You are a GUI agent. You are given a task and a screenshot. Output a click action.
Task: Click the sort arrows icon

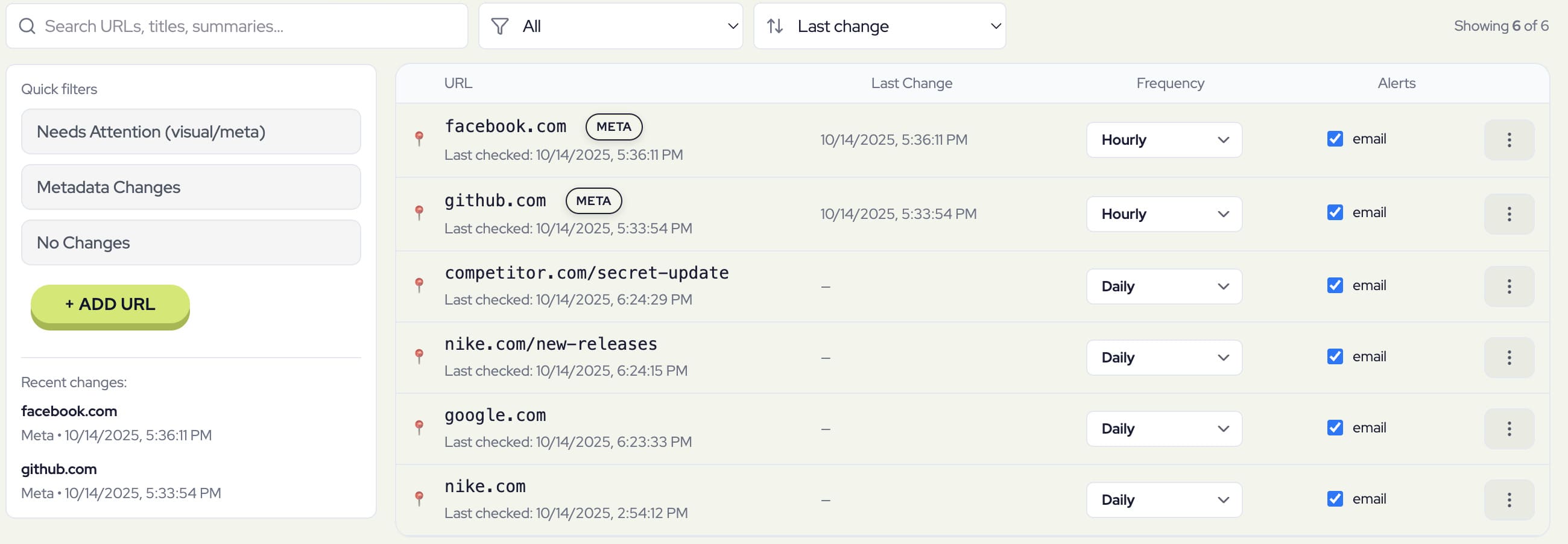click(x=774, y=25)
